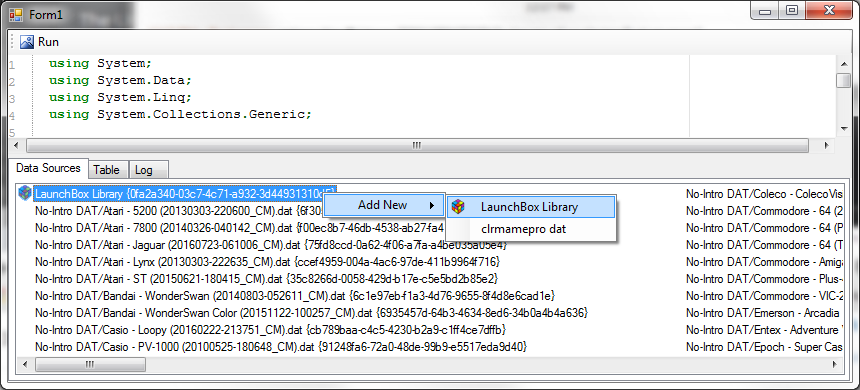Click the using System.Linq code line
The width and height of the screenshot is (860, 390).
coord(120,97)
